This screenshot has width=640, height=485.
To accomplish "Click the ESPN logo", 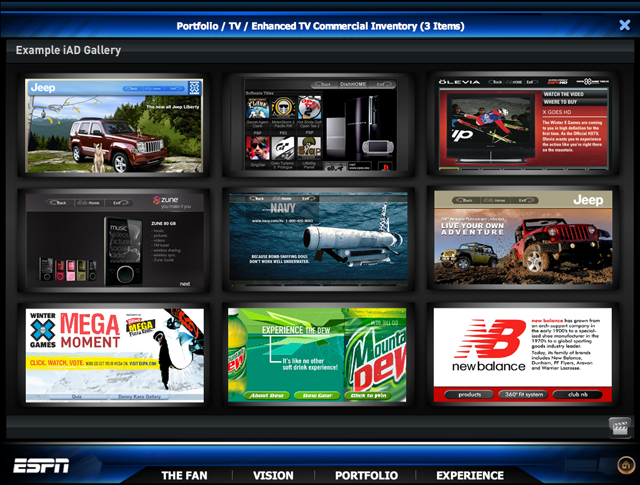I will coord(41,465).
